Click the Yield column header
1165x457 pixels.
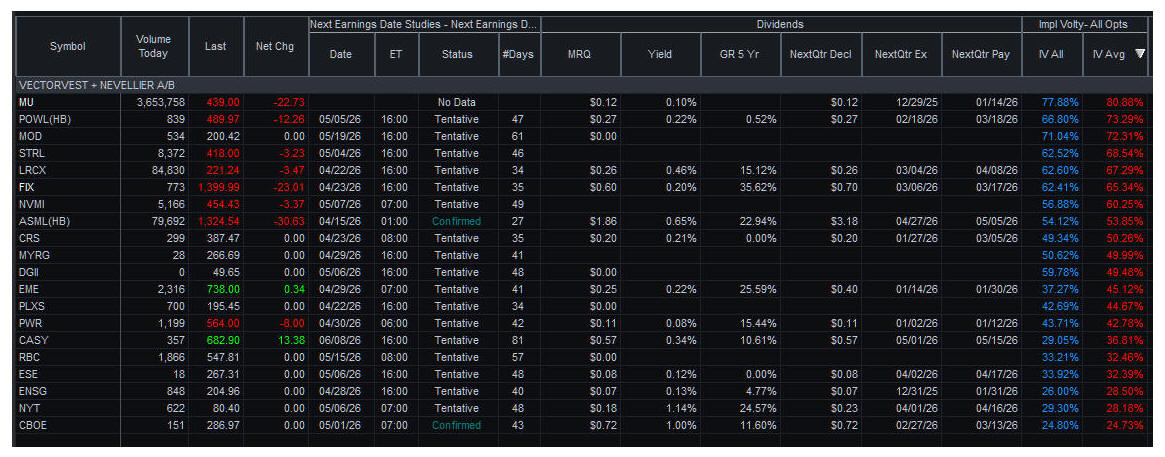pyautogui.click(x=659, y=55)
